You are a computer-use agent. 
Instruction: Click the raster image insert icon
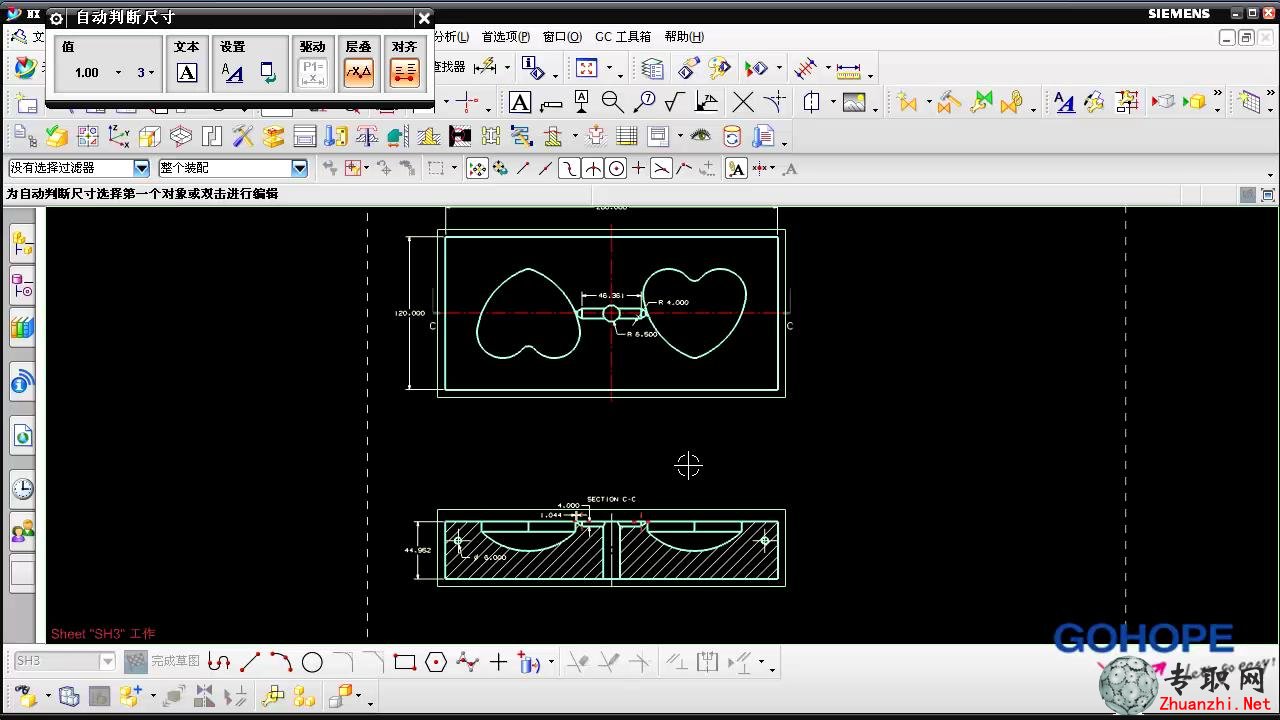point(854,102)
